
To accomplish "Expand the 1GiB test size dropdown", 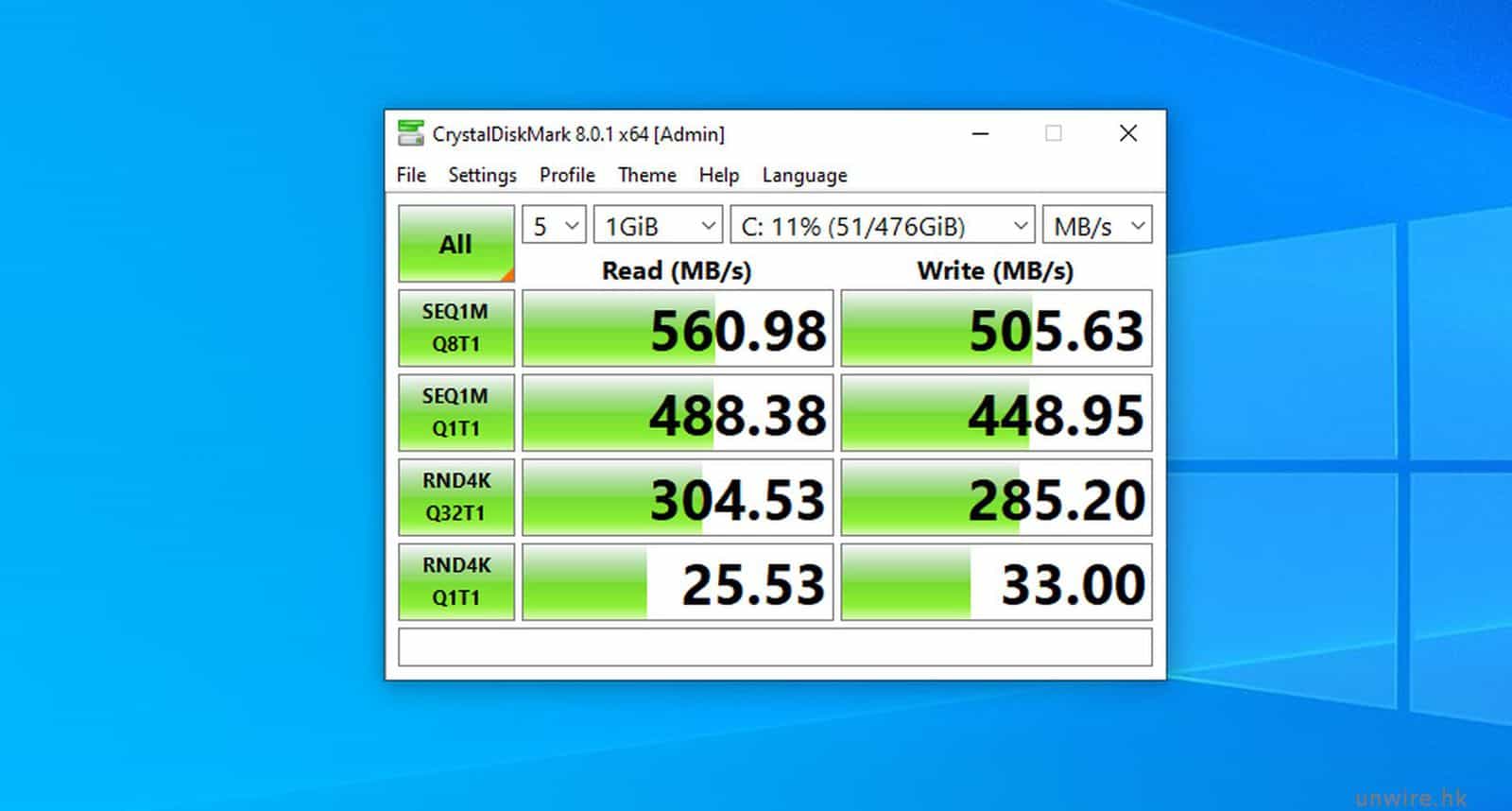I will pyautogui.click(x=658, y=226).
